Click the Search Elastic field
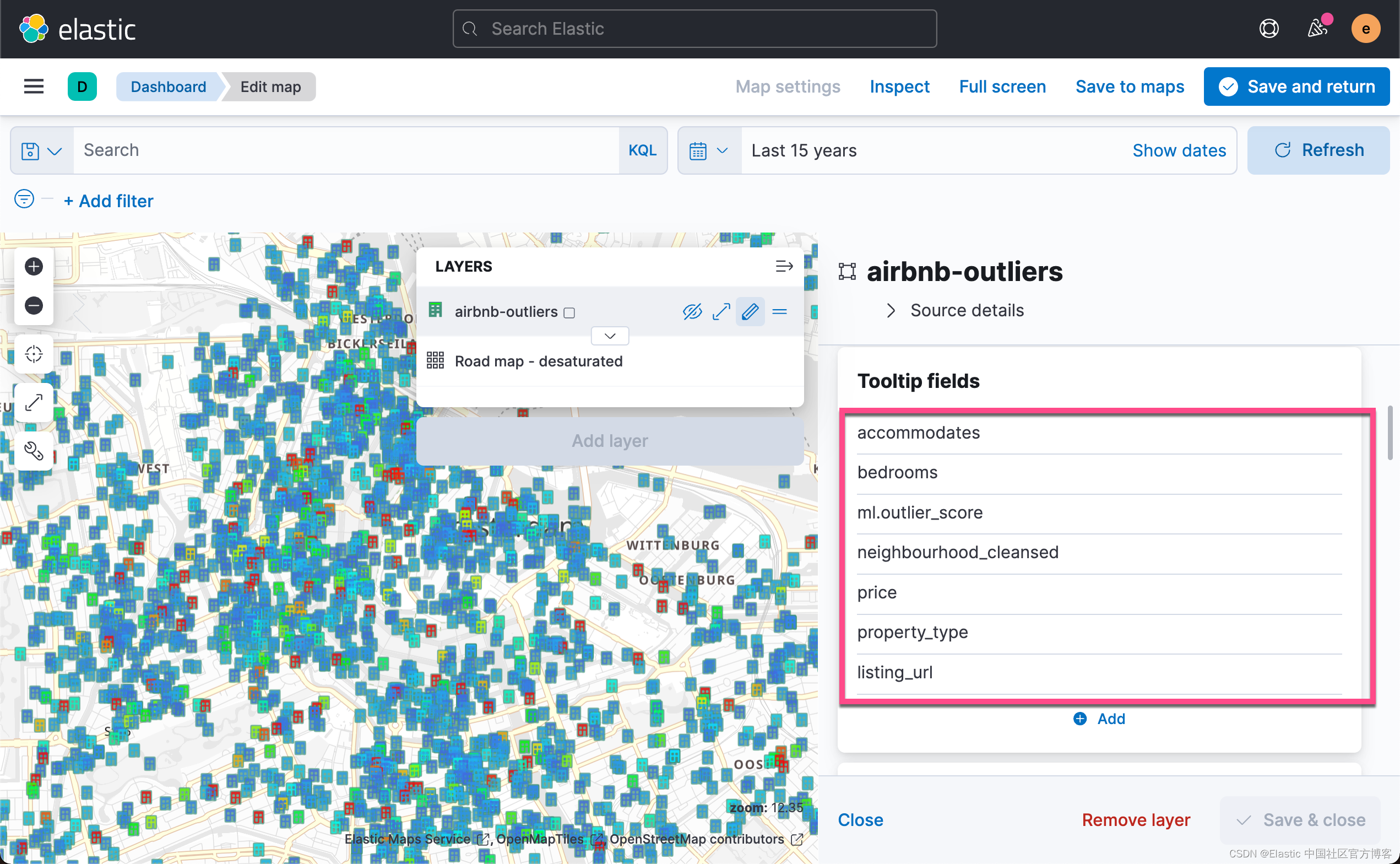Image resolution: width=1400 pixels, height=864 pixels. (x=694, y=29)
